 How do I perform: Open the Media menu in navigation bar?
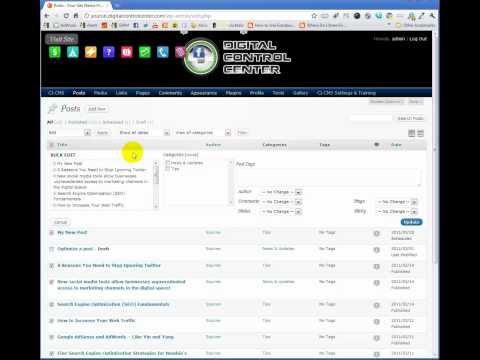100,93
